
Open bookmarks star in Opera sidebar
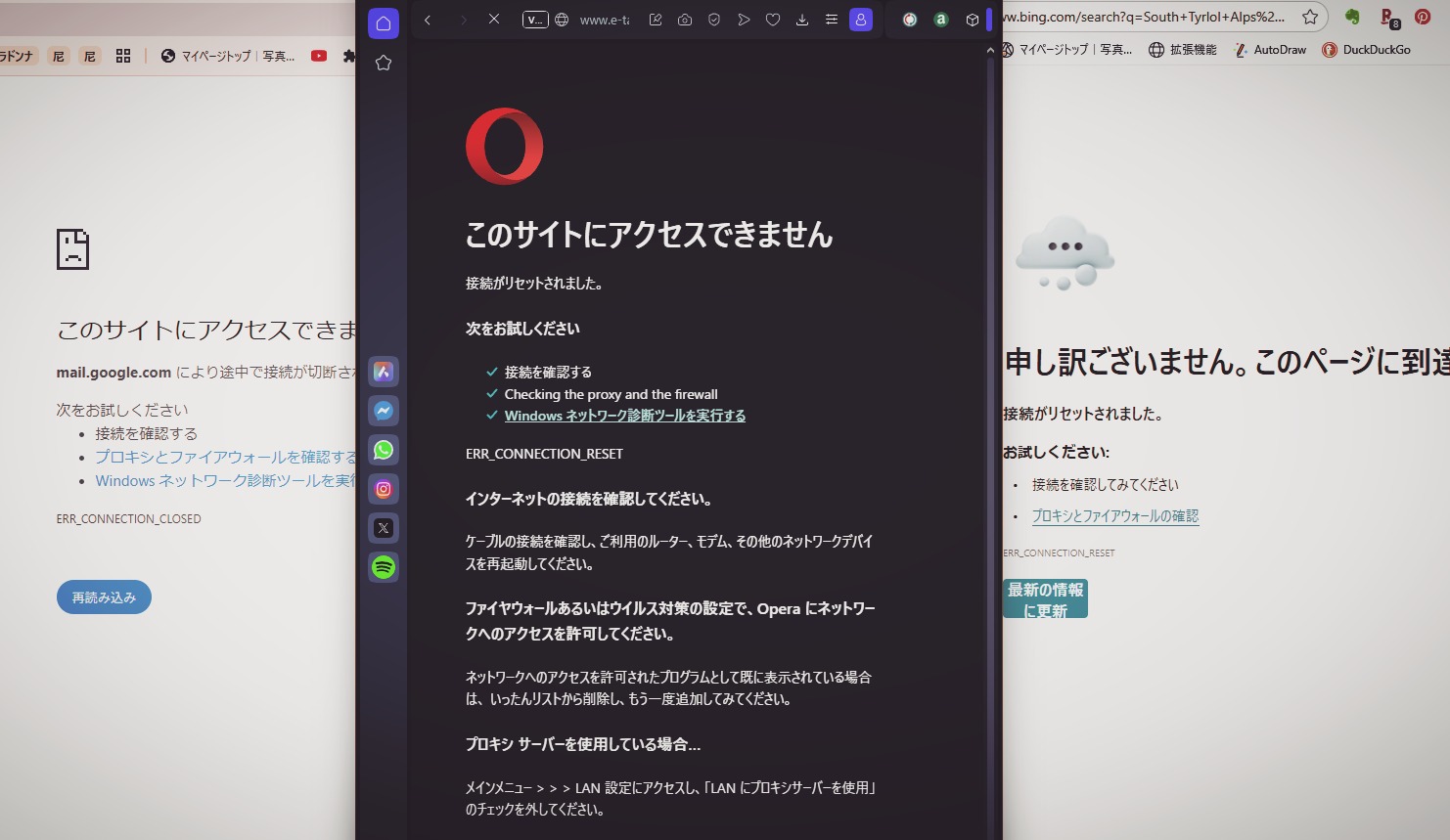pyautogui.click(x=384, y=63)
